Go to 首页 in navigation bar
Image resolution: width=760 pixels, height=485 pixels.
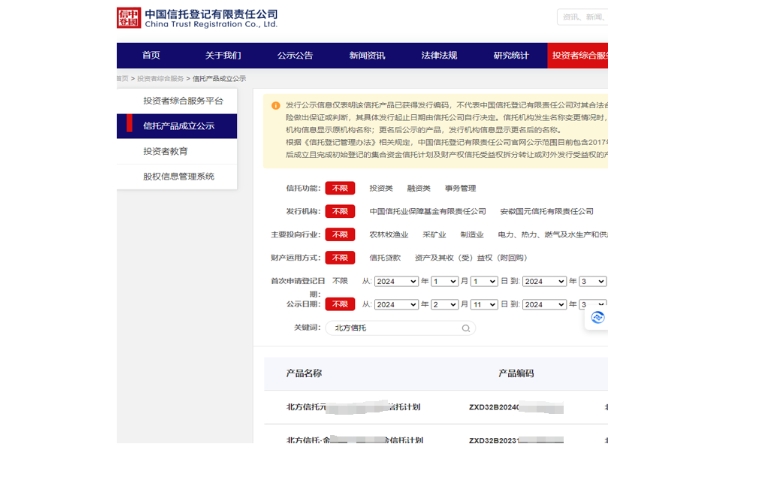coord(151,56)
